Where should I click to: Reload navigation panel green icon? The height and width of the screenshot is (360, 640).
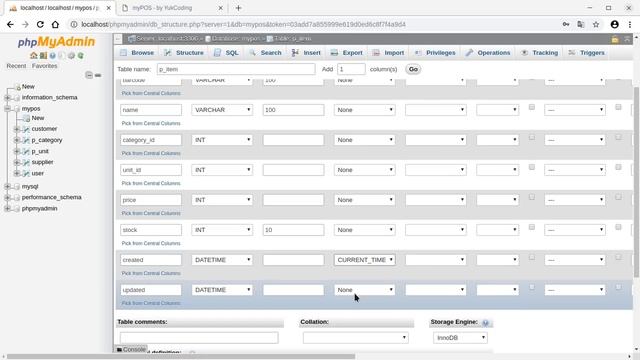tap(80, 56)
